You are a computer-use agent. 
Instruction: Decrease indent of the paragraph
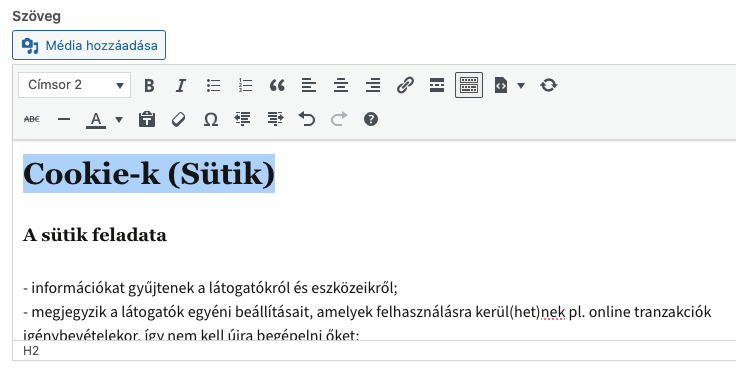point(243,119)
